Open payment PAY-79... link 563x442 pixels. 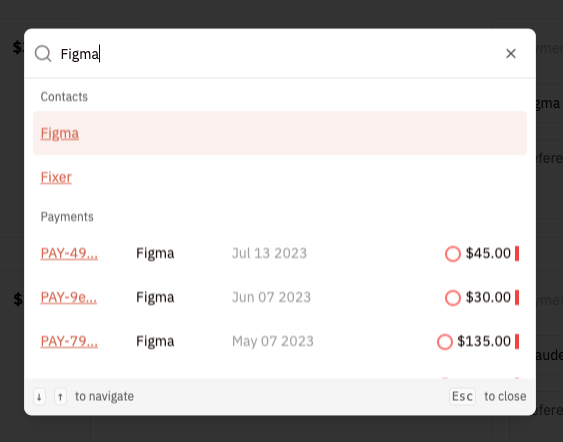69,341
